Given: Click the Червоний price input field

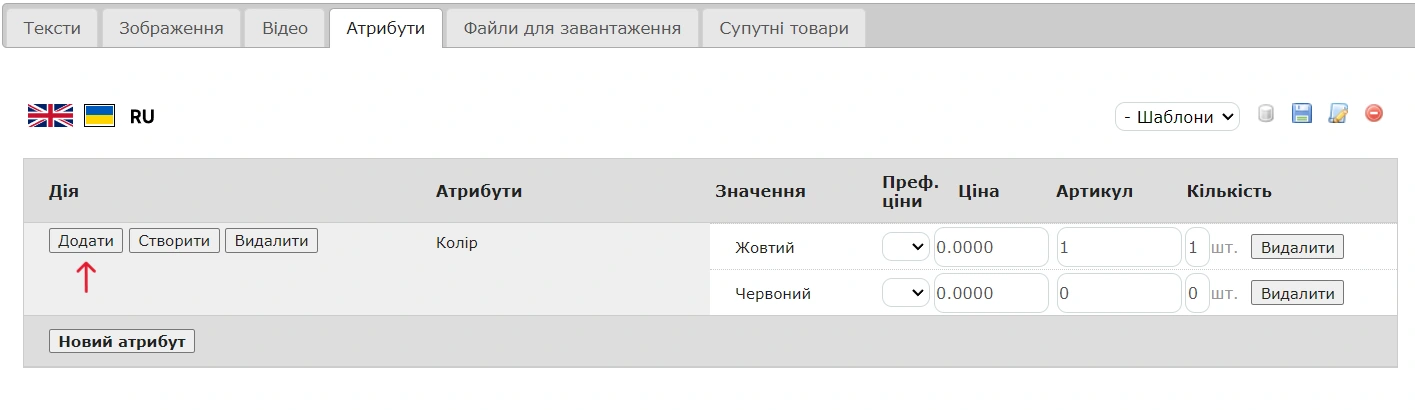Looking at the screenshot, I should coord(990,293).
